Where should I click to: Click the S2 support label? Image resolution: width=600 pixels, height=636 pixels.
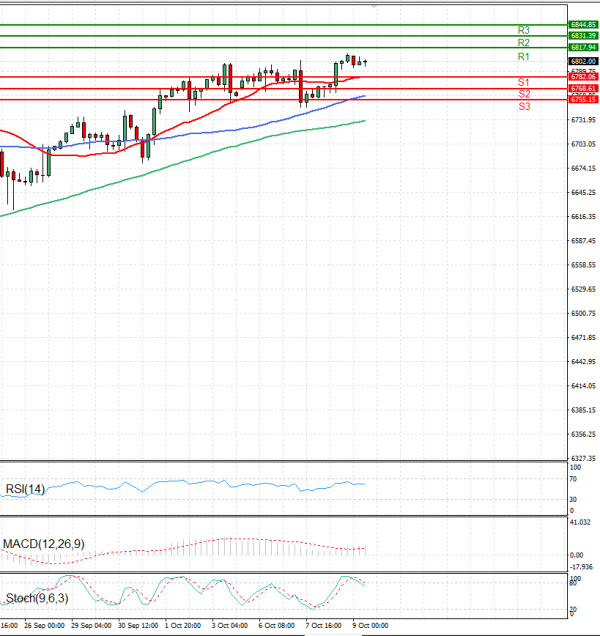click(523, 93)
